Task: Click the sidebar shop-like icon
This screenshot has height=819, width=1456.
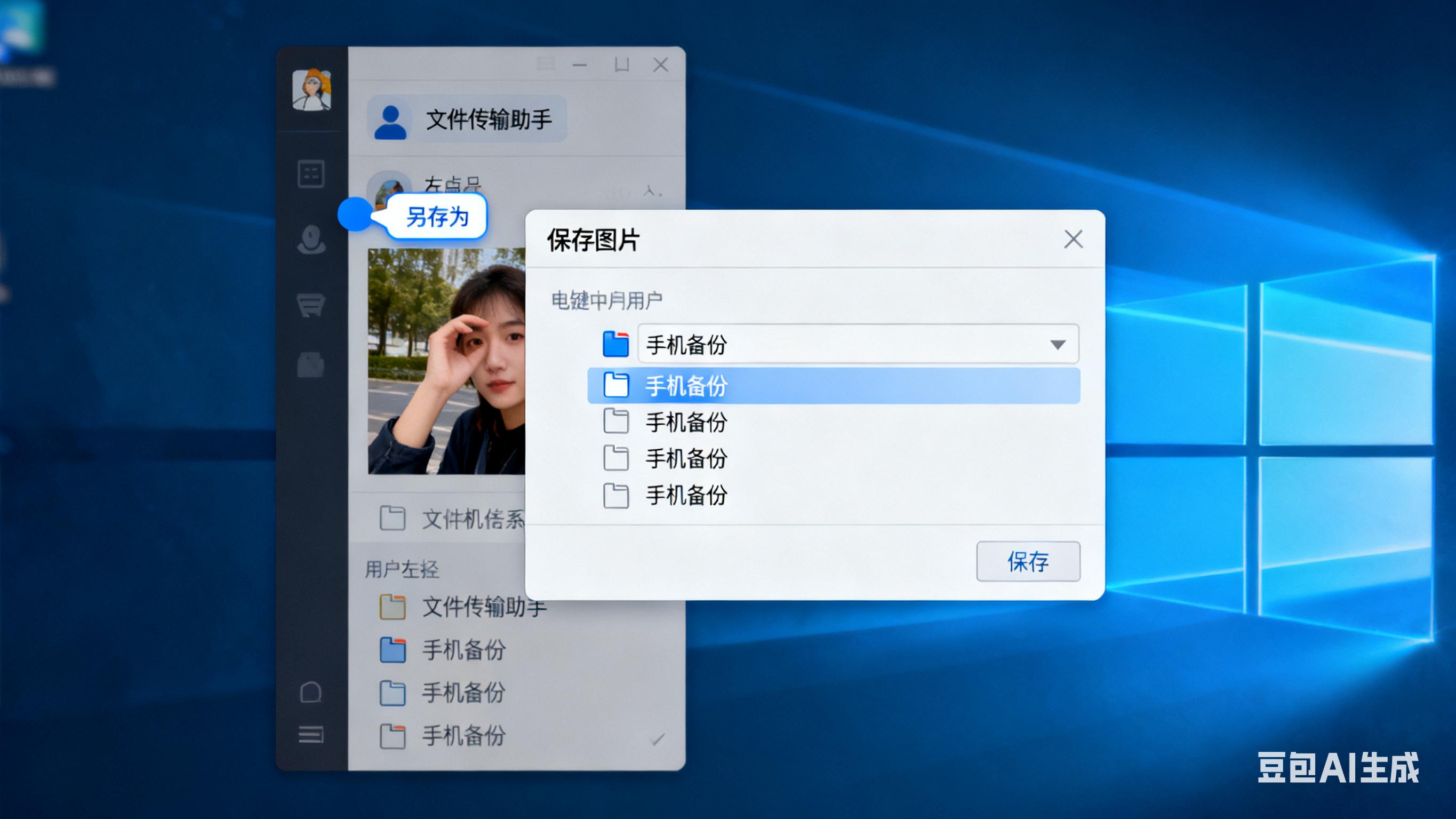Action: tap(311, 304)
